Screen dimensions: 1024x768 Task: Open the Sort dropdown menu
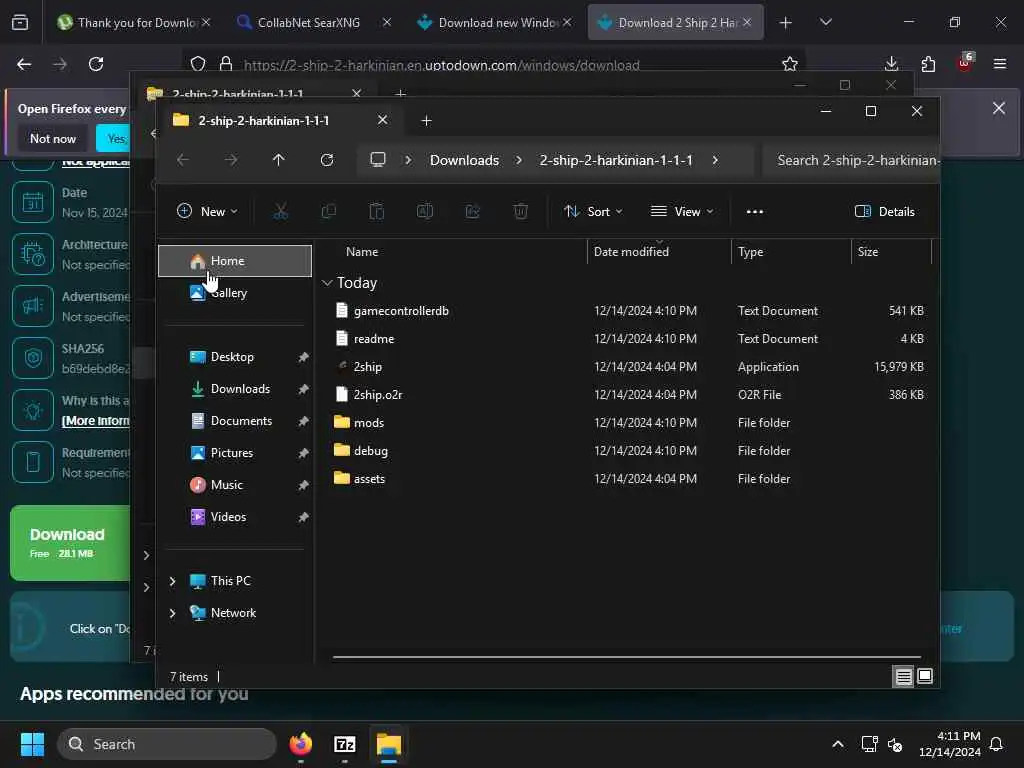point(593,212)
